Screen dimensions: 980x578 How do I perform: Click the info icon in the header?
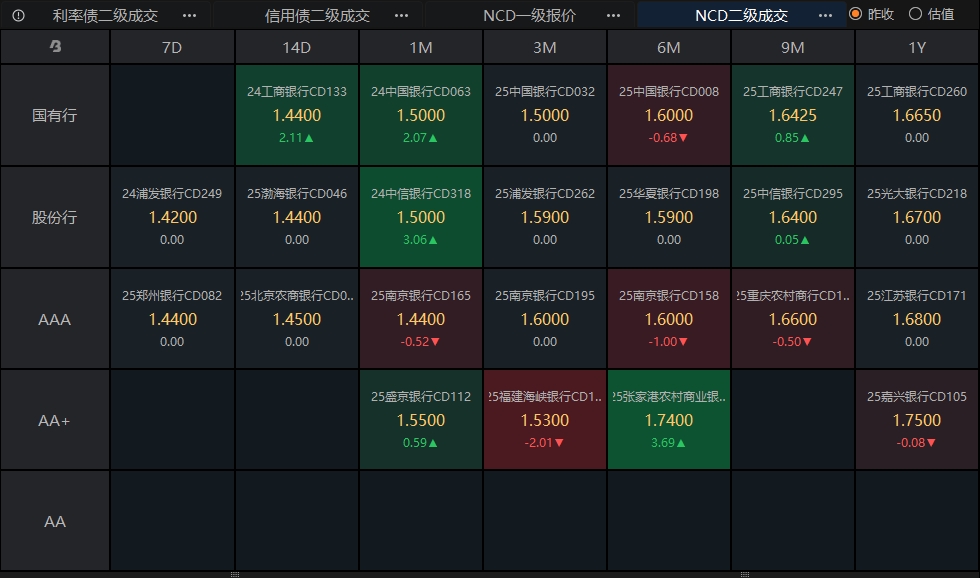[x=18, y=16]
